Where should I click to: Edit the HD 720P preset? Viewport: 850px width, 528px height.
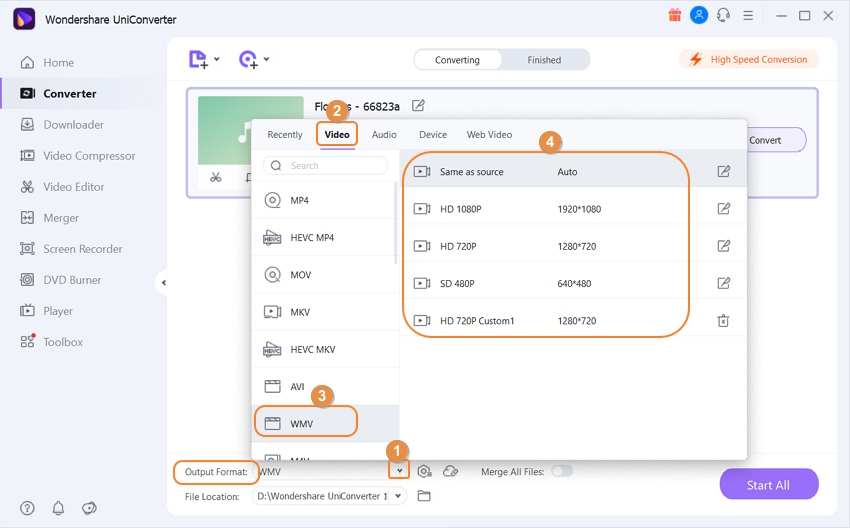(x=723, y=246)
